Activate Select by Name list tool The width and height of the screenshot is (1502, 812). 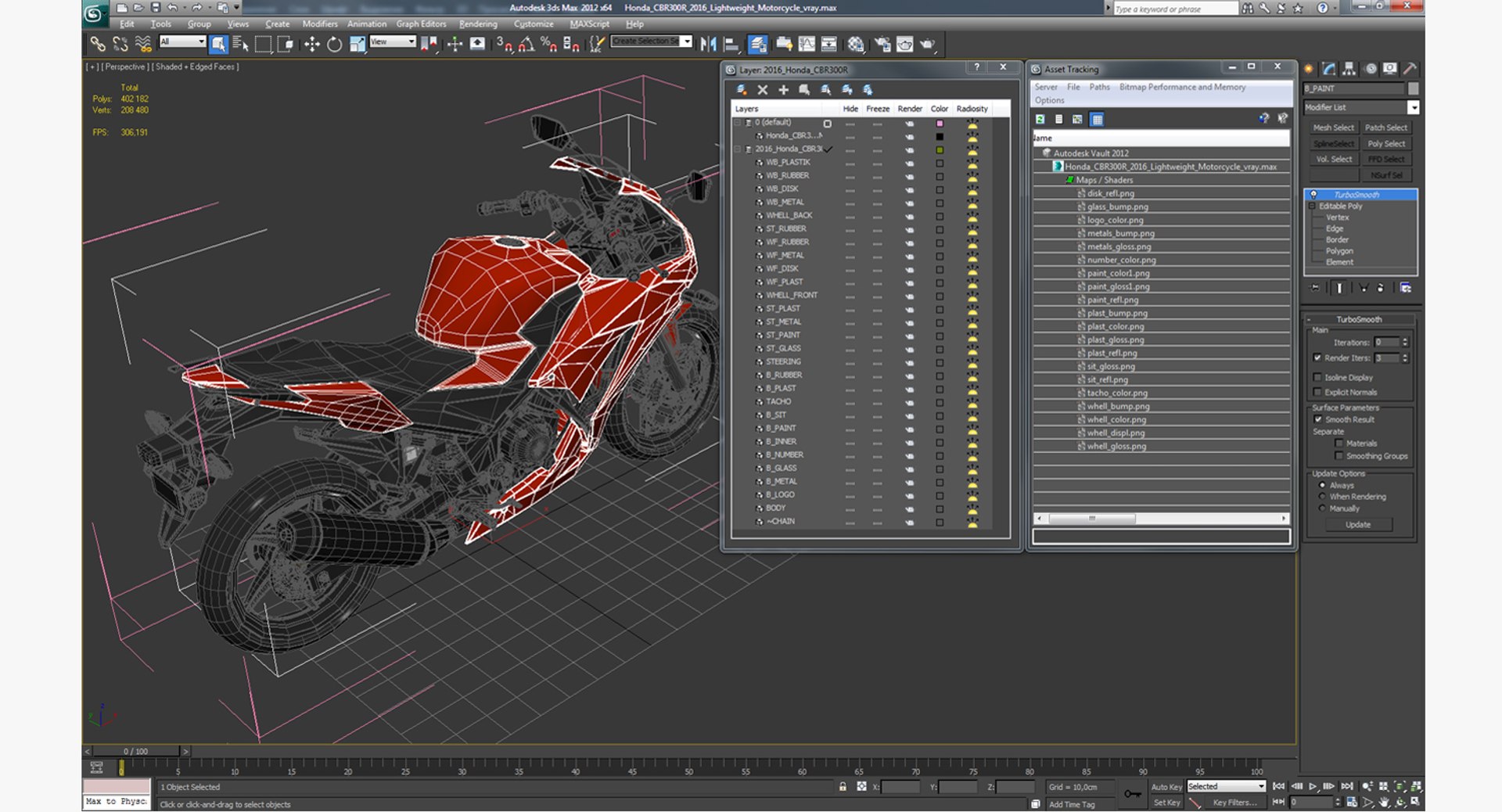click(240, 45)
